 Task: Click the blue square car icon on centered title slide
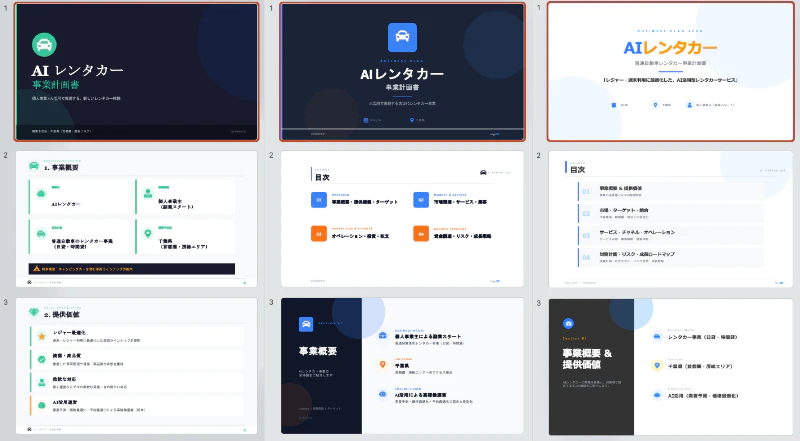(402, 37)
